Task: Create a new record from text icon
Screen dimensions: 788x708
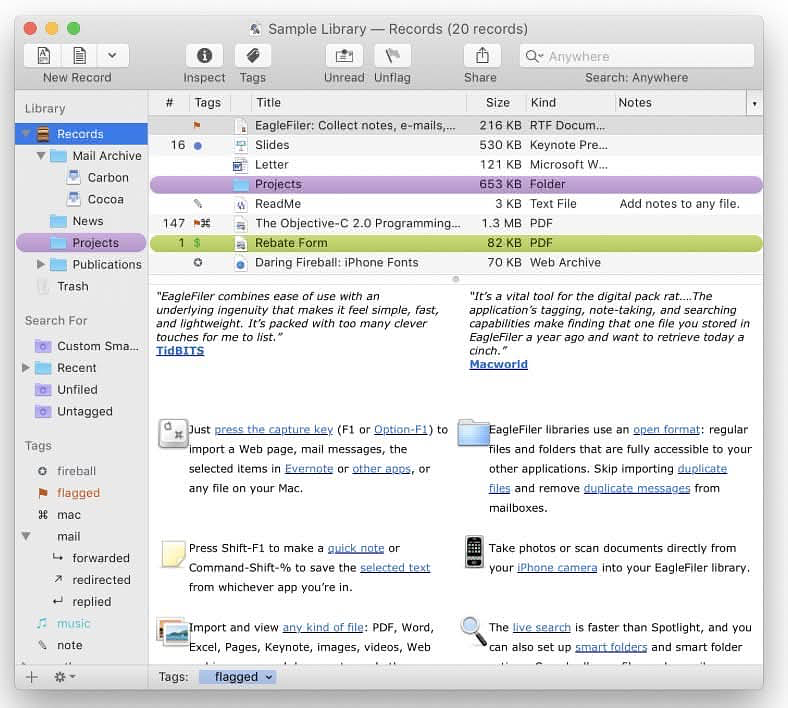Action: pyautogui.click(x=80, y=56)
